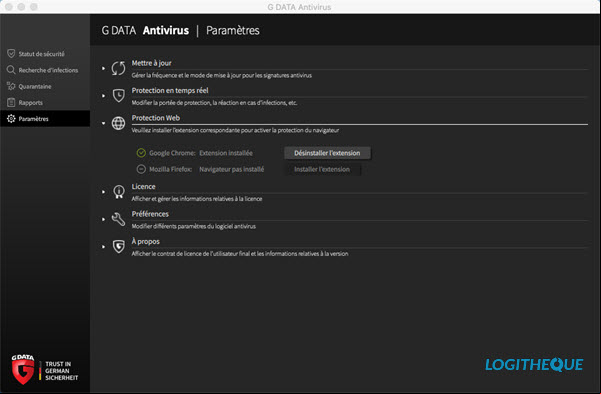Click the Licence heading

[143, 186]
